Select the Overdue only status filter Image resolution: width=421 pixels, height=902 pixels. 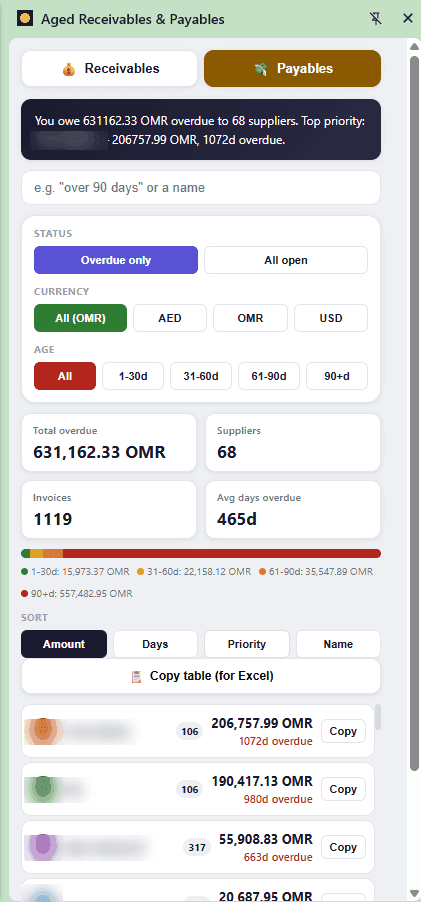[x=116, y=260]
